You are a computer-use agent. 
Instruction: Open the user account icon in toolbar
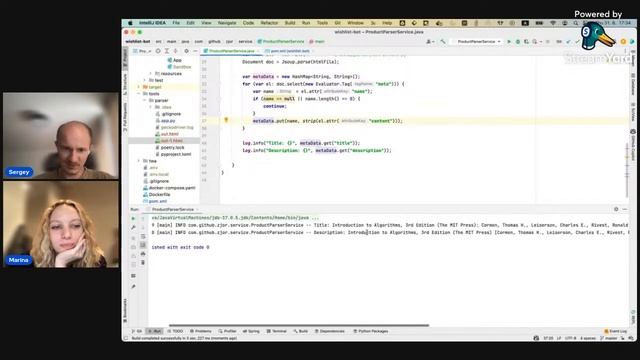pos(429,42)
